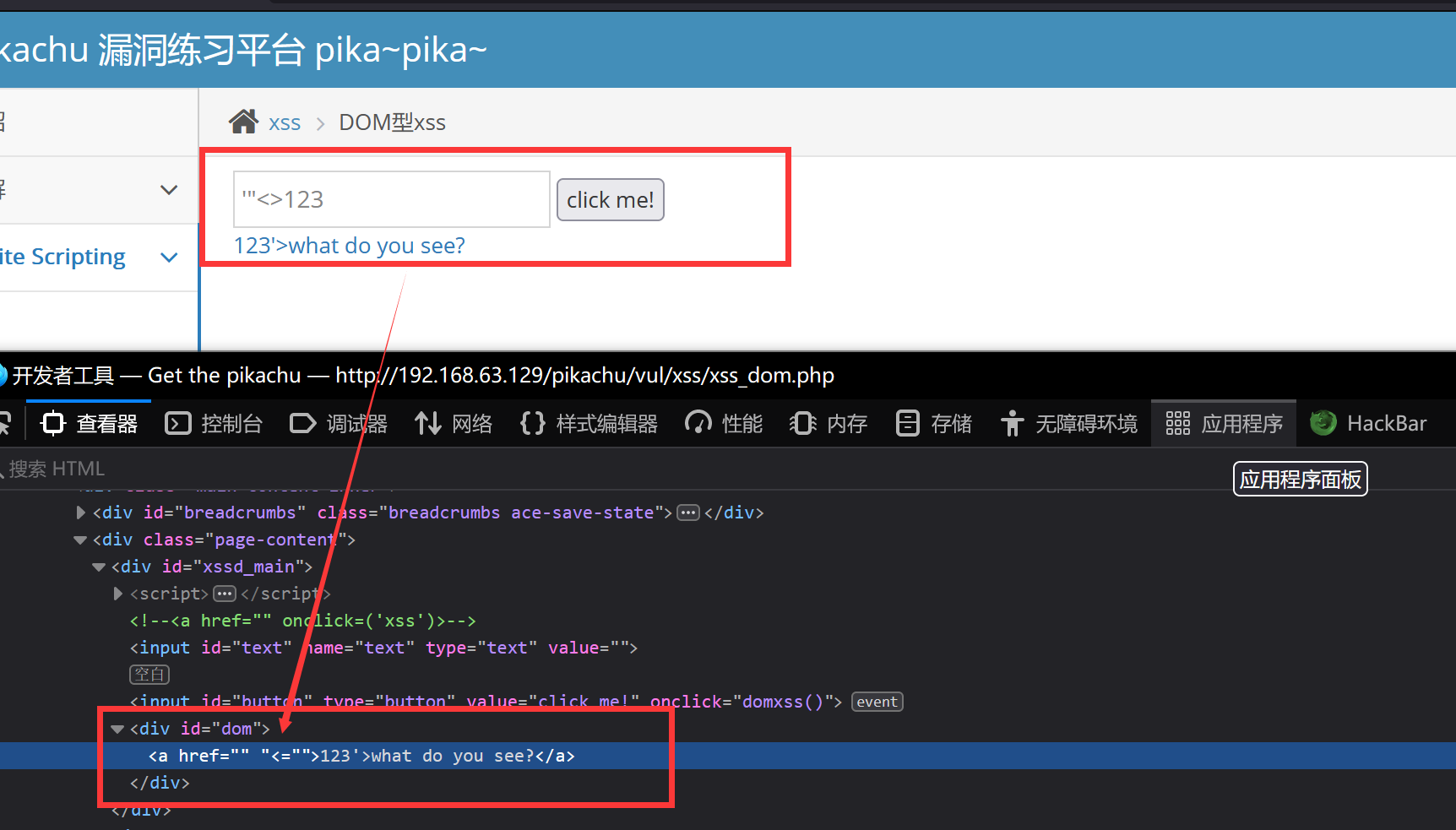Click the text input containing '"<>123

pyautogui.click(x=392, y=199)
